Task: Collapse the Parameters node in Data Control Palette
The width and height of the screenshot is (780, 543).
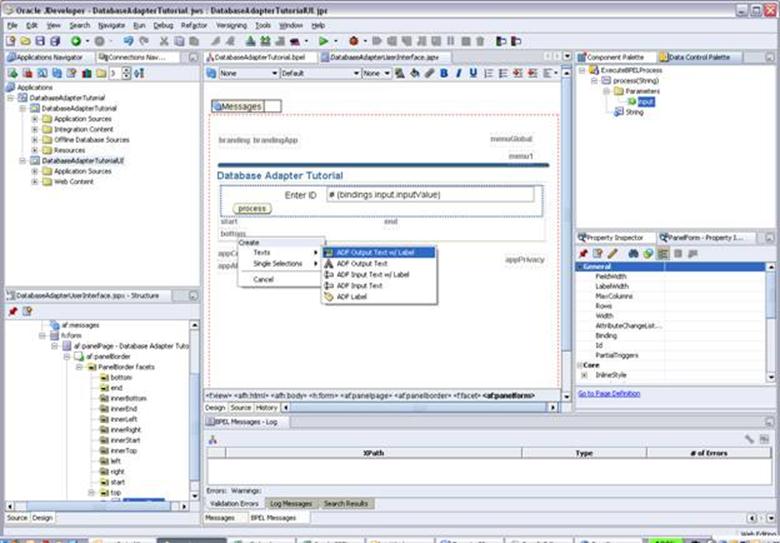Action: (x=606, y=91)
